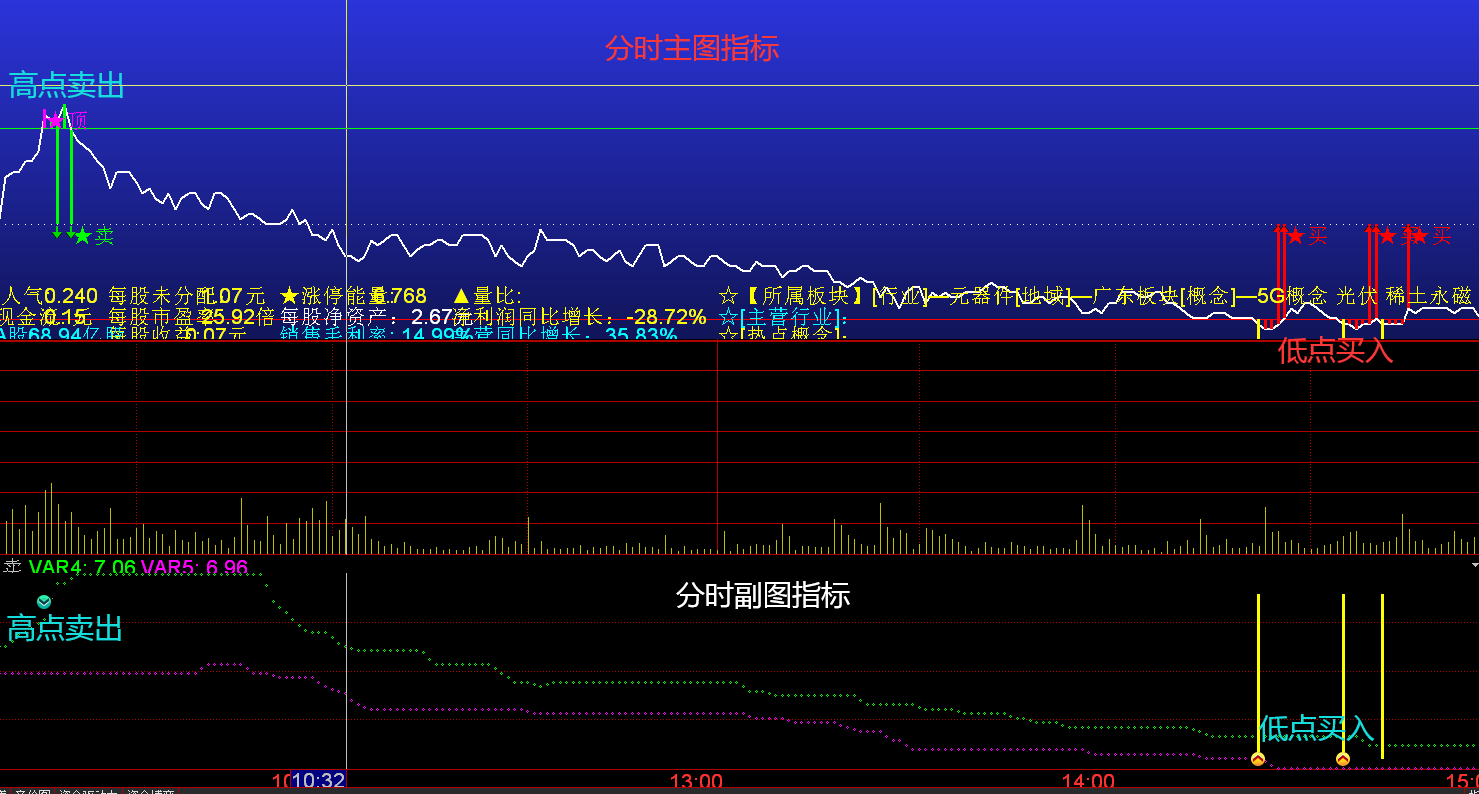
Task: Click the 人气0.240 value
Action: [x=50, y=296]
